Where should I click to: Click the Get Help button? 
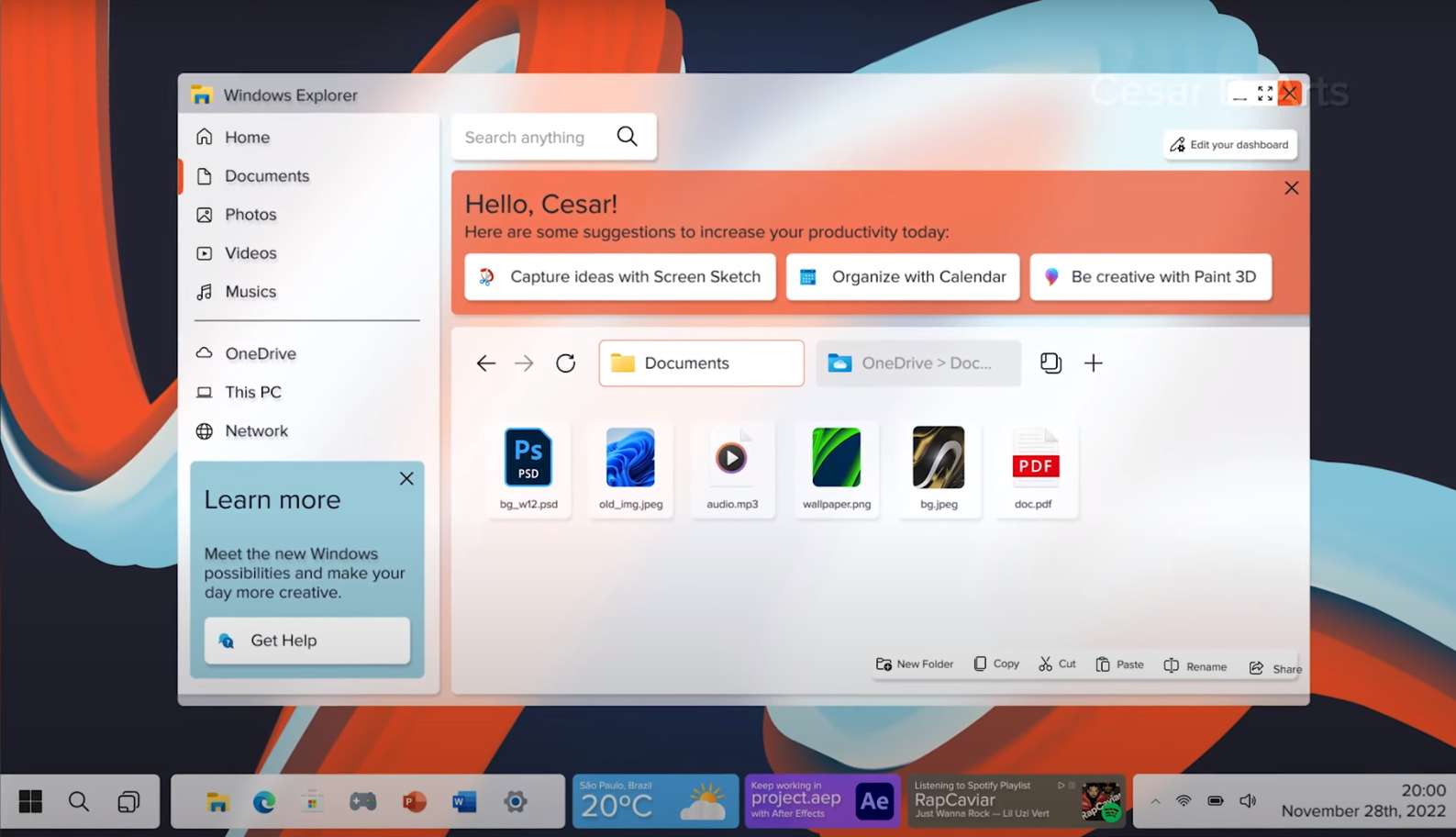[306, 641]
